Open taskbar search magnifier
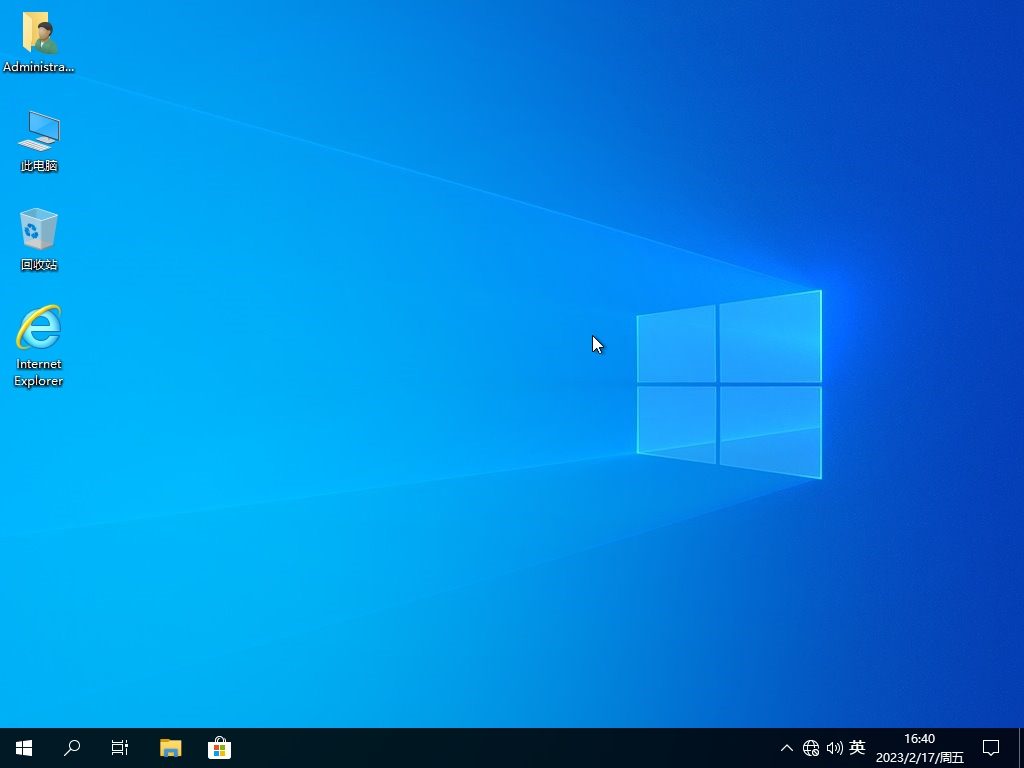The height and width of the screenshot is (768, 1024). tap(72, 748)
